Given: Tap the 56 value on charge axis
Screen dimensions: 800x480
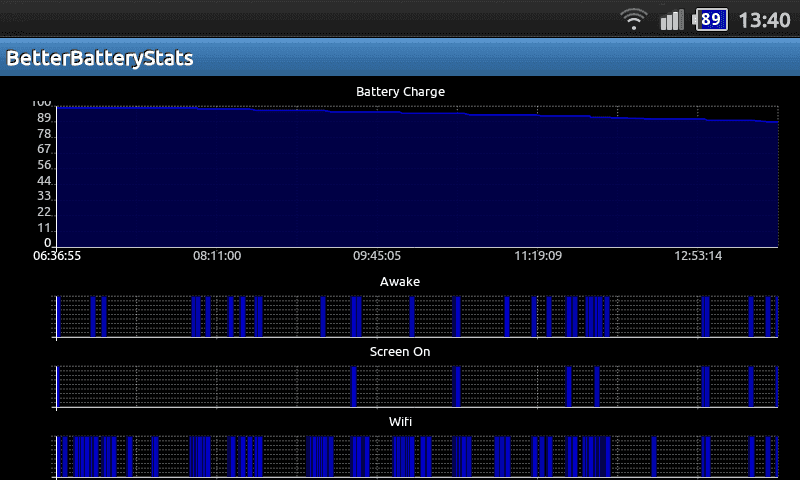Looking at the screenshot, I should [44, 165].
